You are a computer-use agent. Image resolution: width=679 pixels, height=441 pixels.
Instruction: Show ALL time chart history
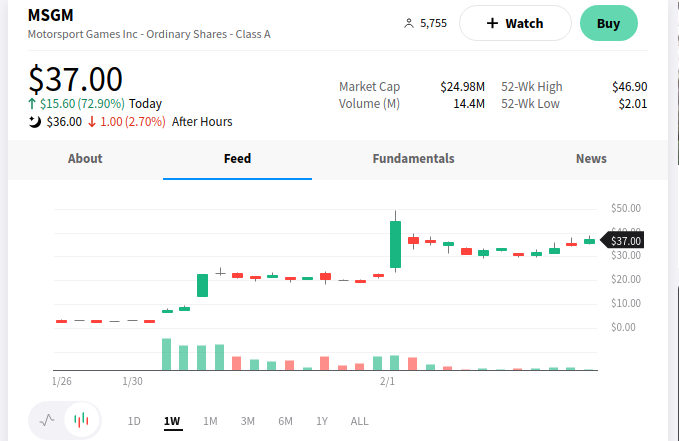[359, 421]
